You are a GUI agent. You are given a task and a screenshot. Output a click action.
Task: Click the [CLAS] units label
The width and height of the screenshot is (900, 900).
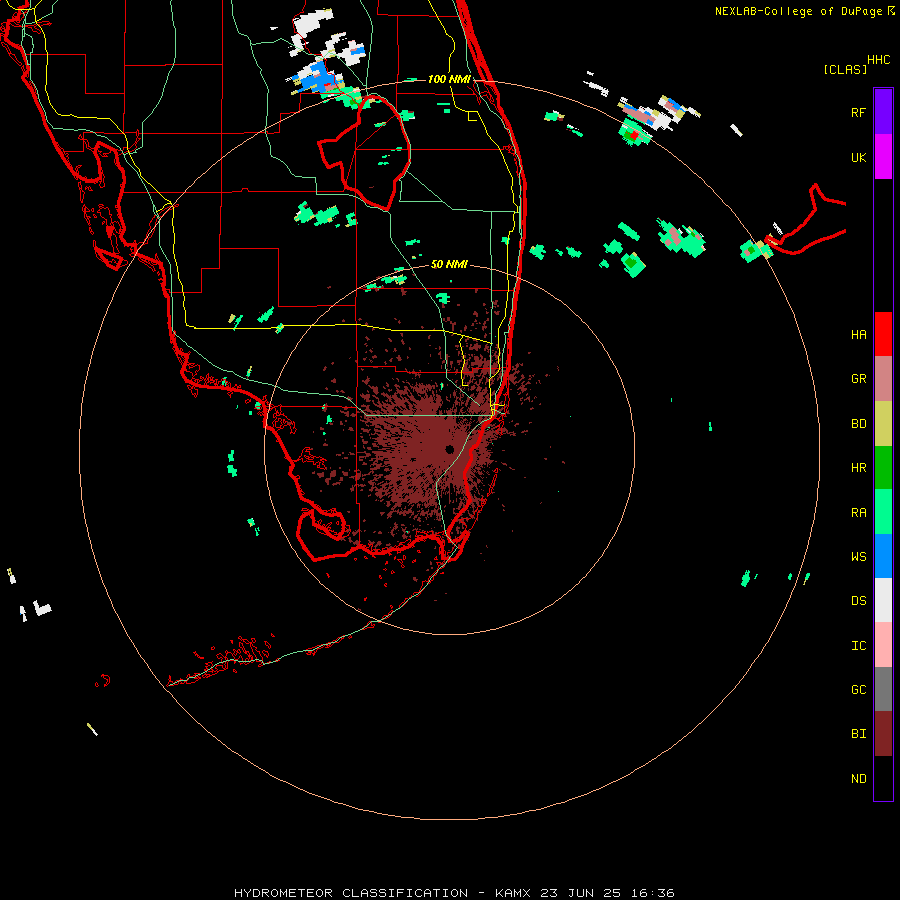tap(845, 69)
